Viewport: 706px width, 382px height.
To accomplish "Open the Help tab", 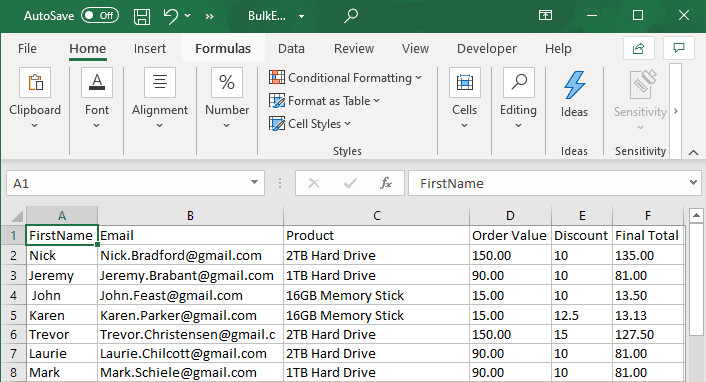I will tap(558, 48).
